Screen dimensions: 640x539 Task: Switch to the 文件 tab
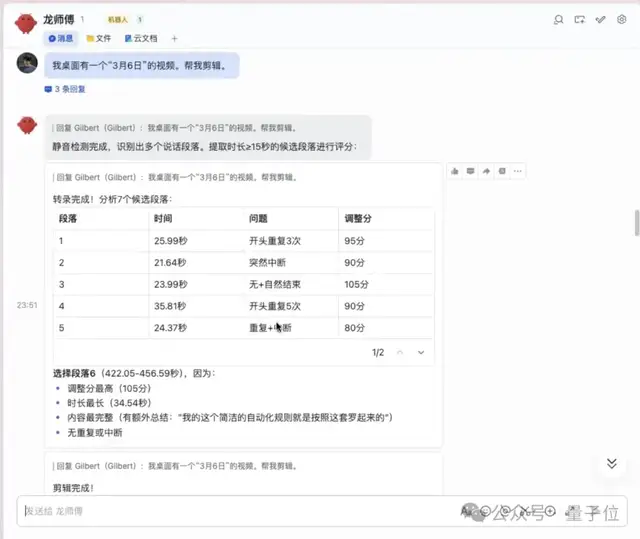tap(98, 38)
